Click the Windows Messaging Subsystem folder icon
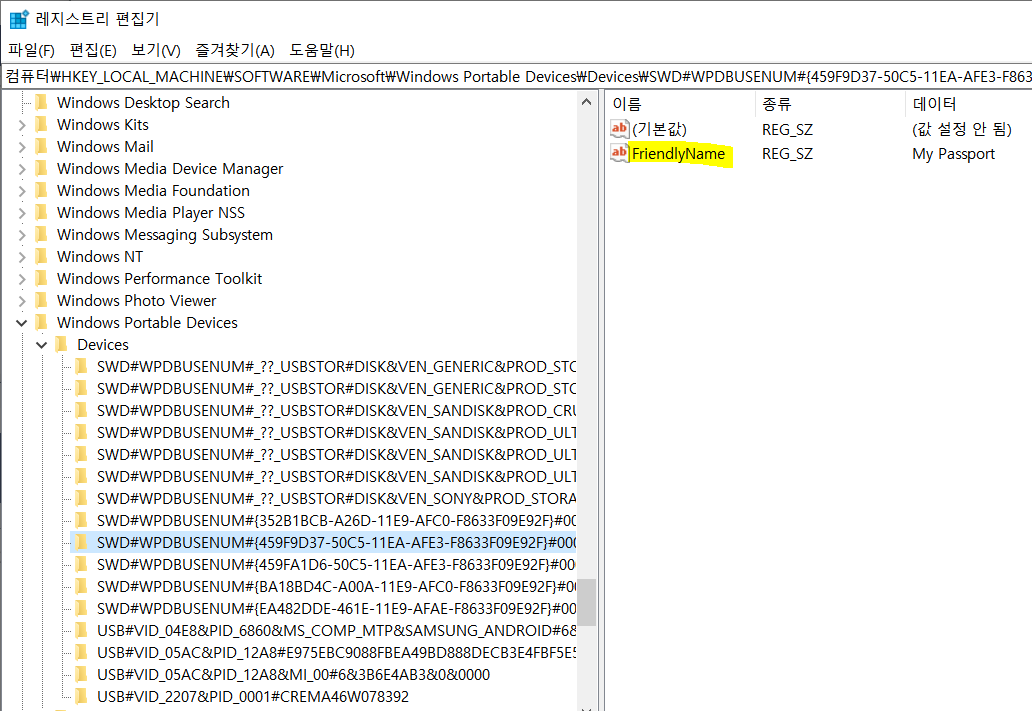The height and width of the screenshot is (711, 1032). coord(41,234)
